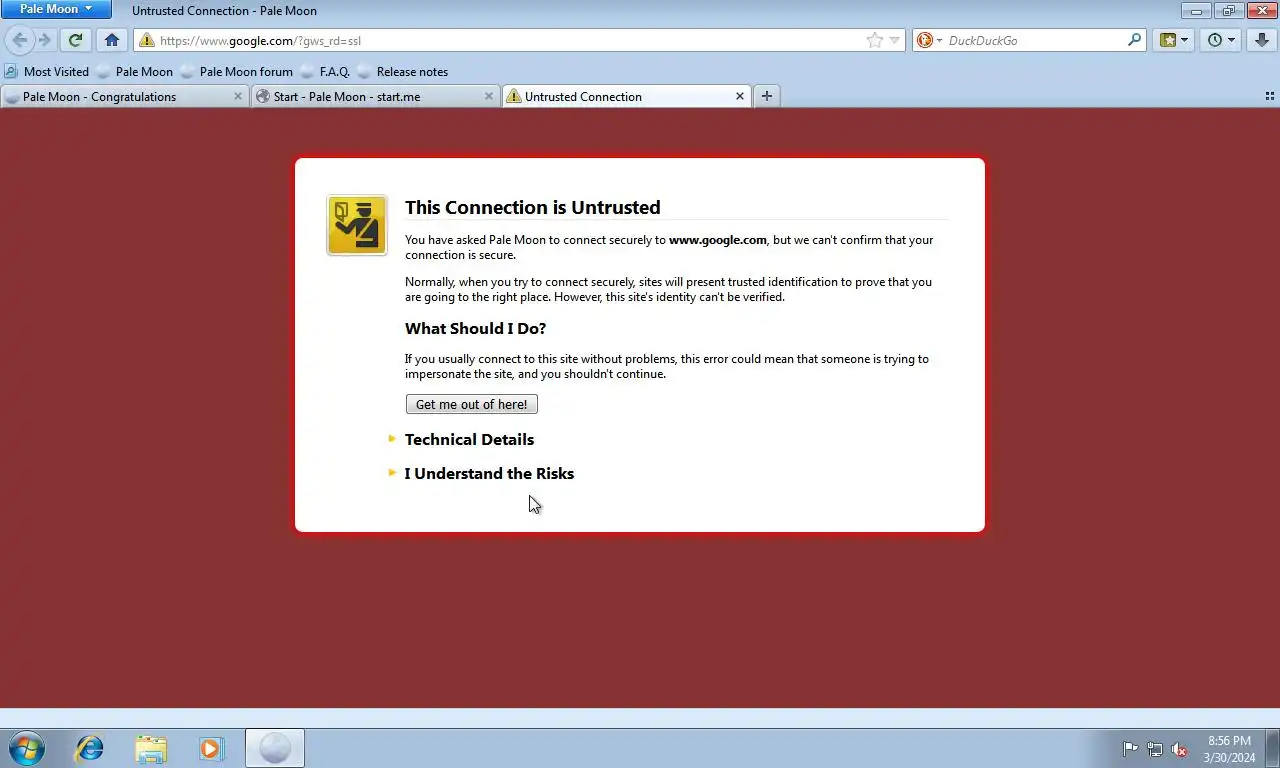Open Windows Media Player from the taskbar
1280x768 pixels.
211,748
